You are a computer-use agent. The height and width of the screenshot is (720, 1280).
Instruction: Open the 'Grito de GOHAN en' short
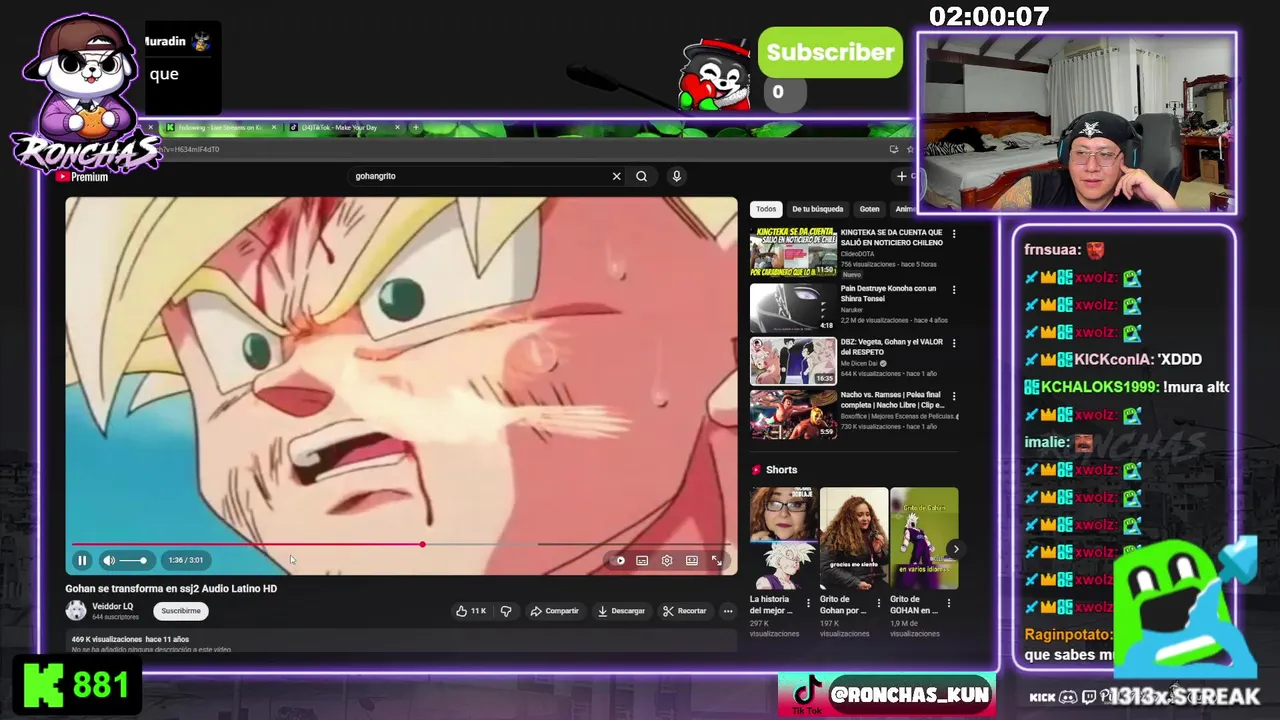coord(924,539)
